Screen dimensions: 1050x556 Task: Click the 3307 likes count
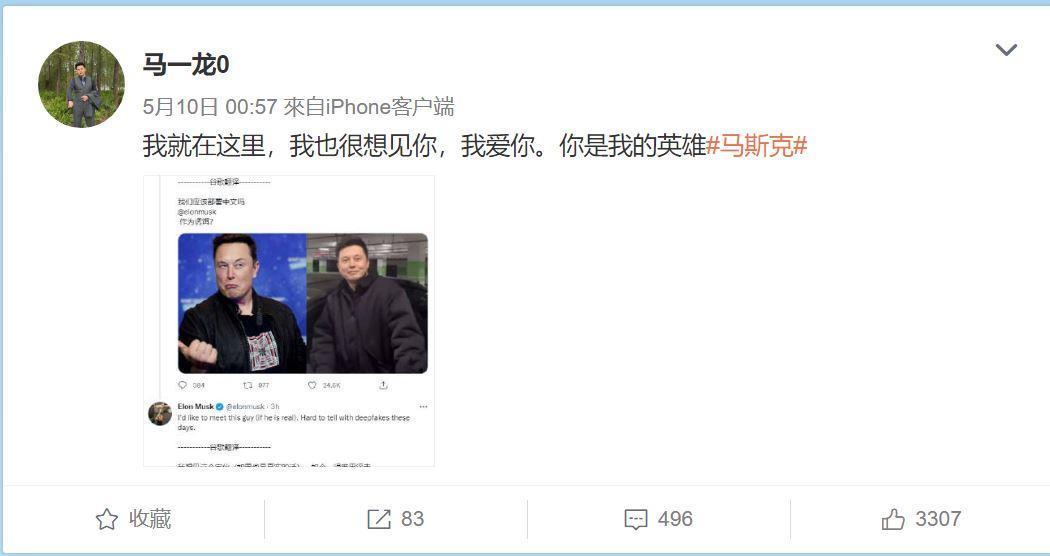(938, 518)
